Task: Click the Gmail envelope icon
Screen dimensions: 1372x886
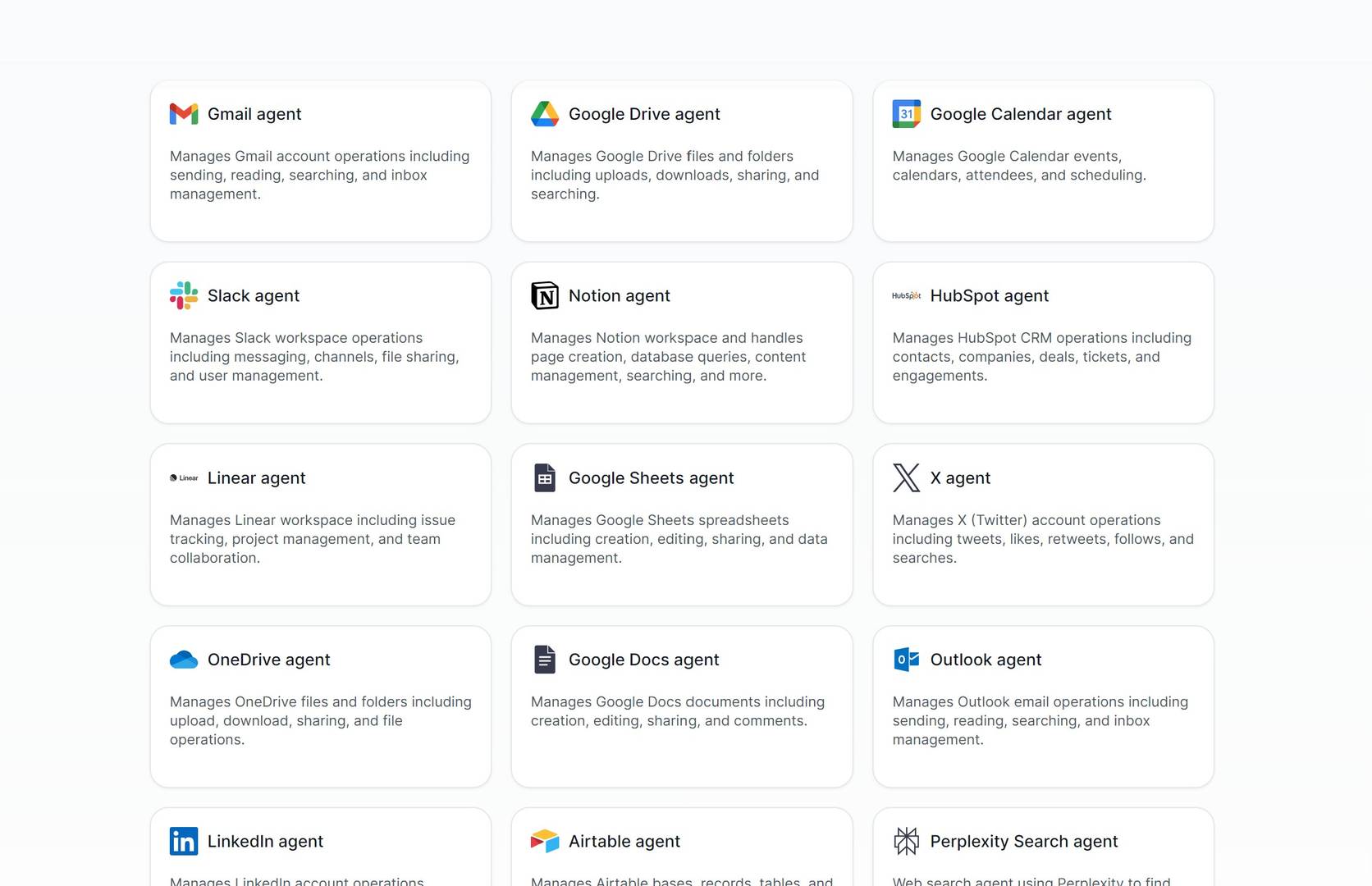Action: 184,114
